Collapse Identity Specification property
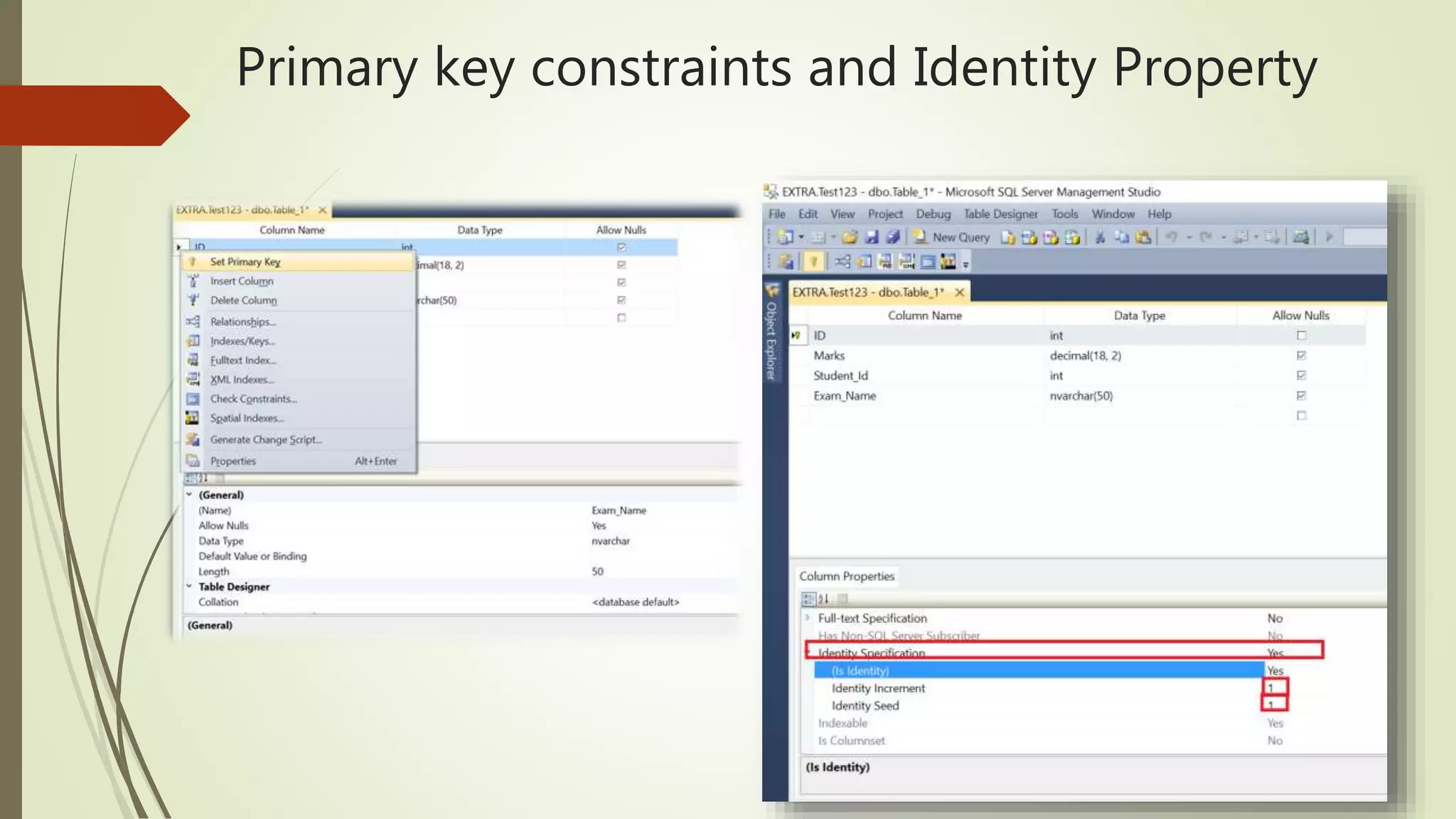 (x=808, y=652)
